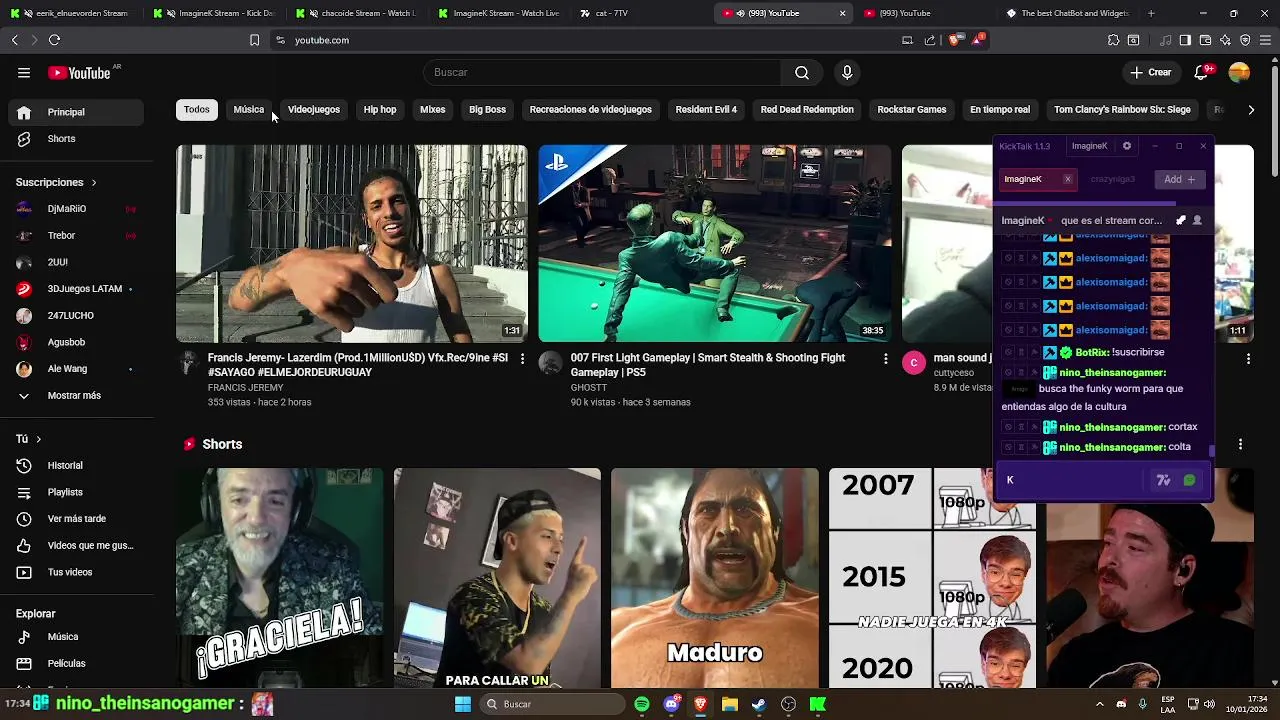Toggle the browser sidebar panel icon
Screen dimensions: 1280x720
[1185, 40]
